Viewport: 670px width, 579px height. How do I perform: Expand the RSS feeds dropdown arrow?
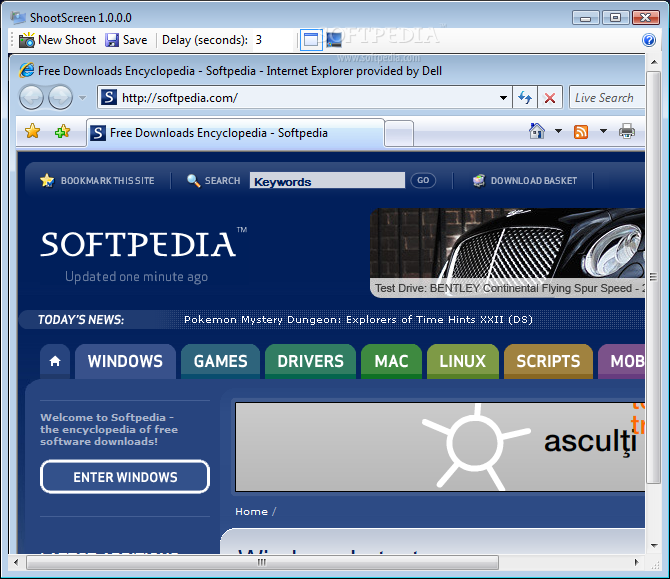(x=603, y=131)
